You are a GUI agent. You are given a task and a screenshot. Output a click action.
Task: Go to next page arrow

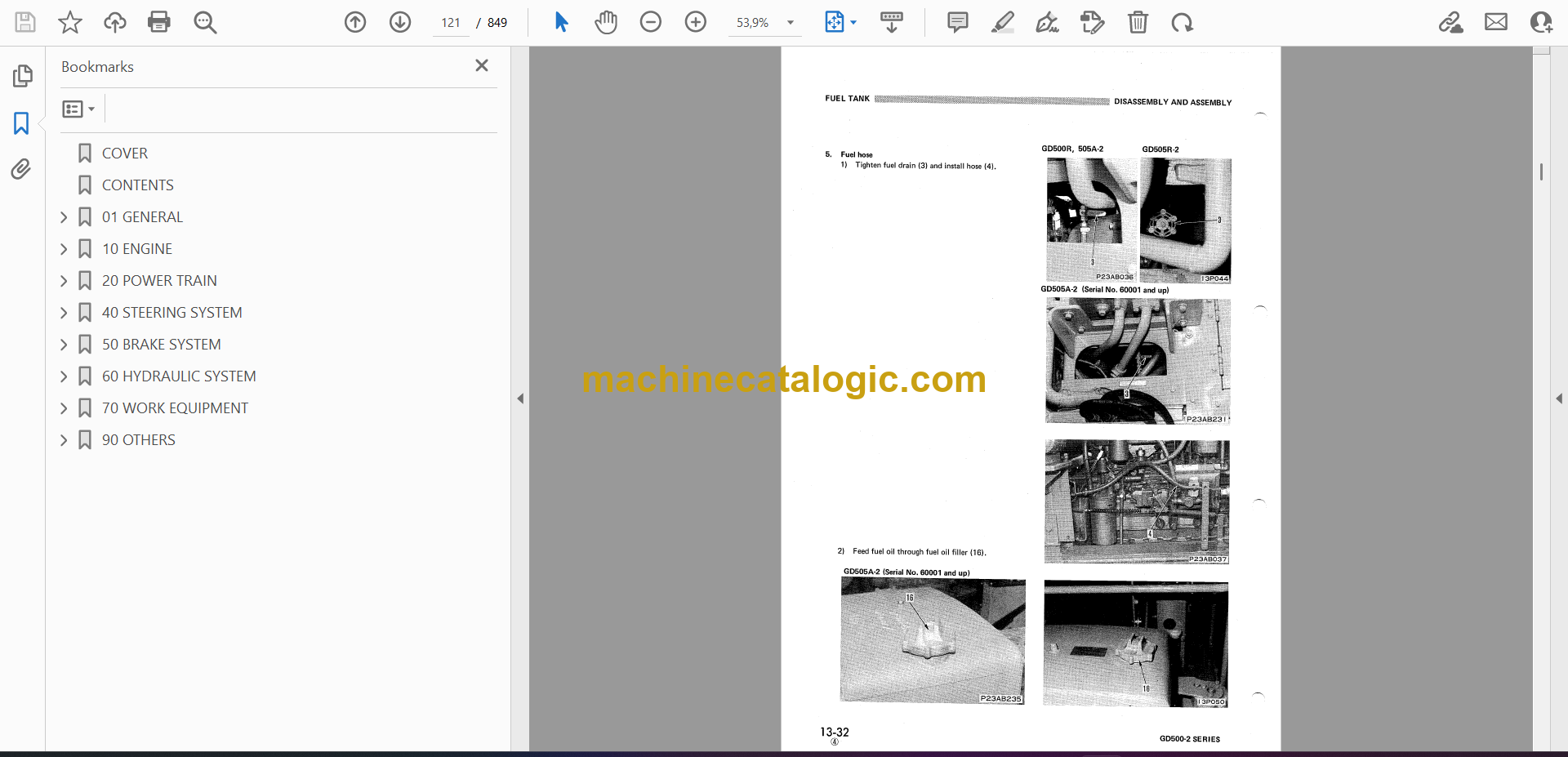(400, 22)
